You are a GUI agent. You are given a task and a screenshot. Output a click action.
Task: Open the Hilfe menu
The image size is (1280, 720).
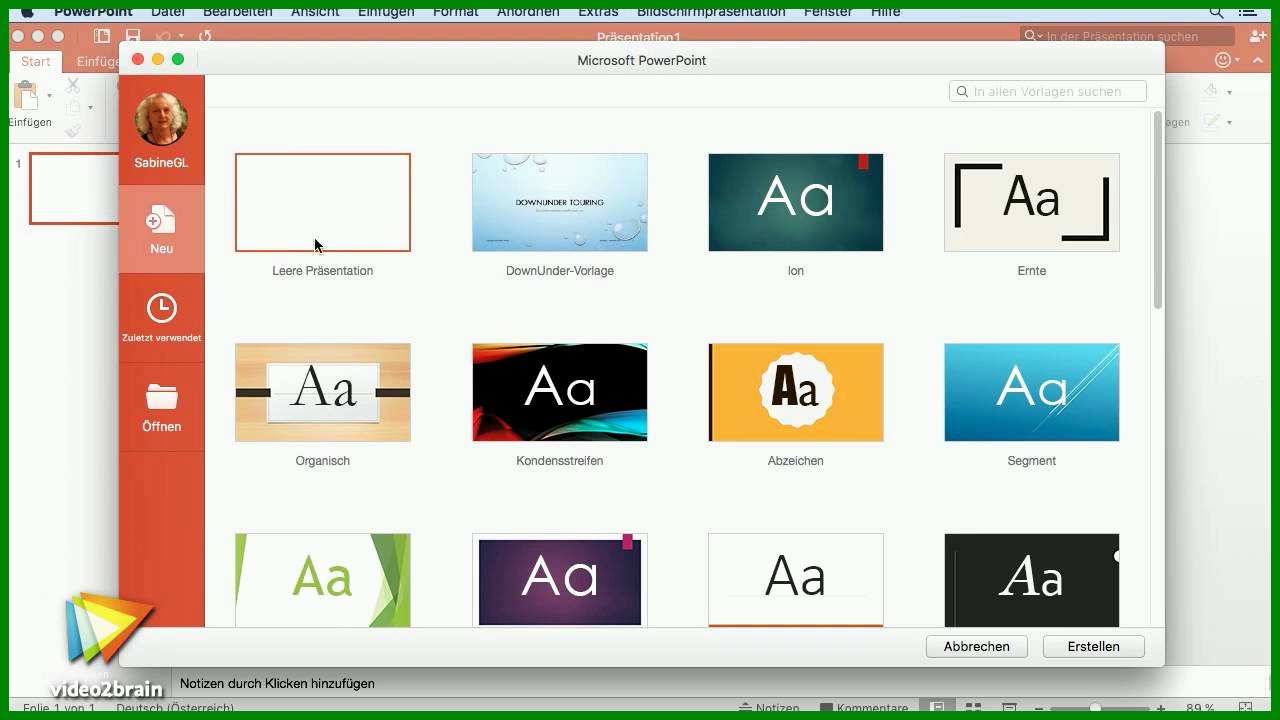886,11
